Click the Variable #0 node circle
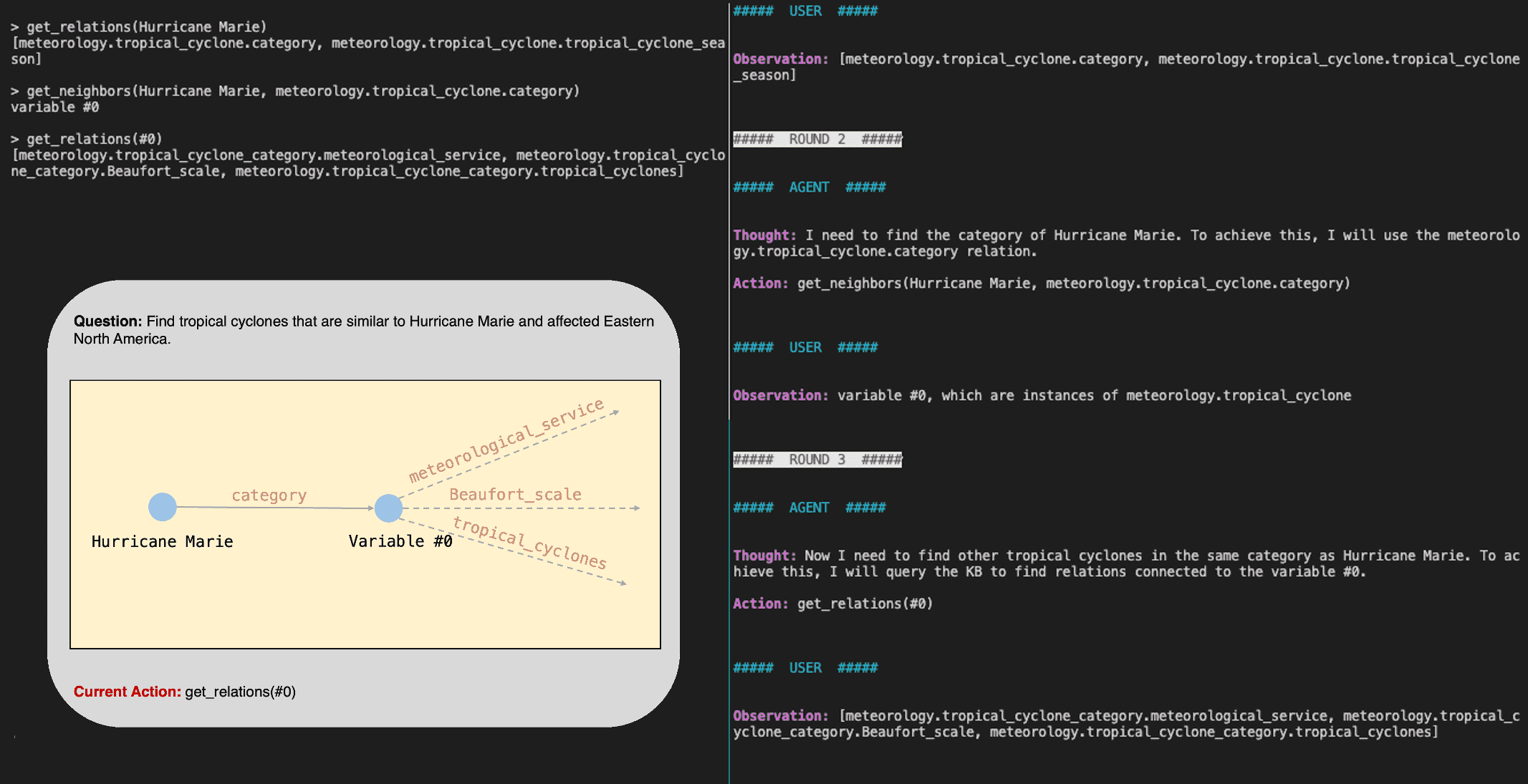 (x=388, y=508)
